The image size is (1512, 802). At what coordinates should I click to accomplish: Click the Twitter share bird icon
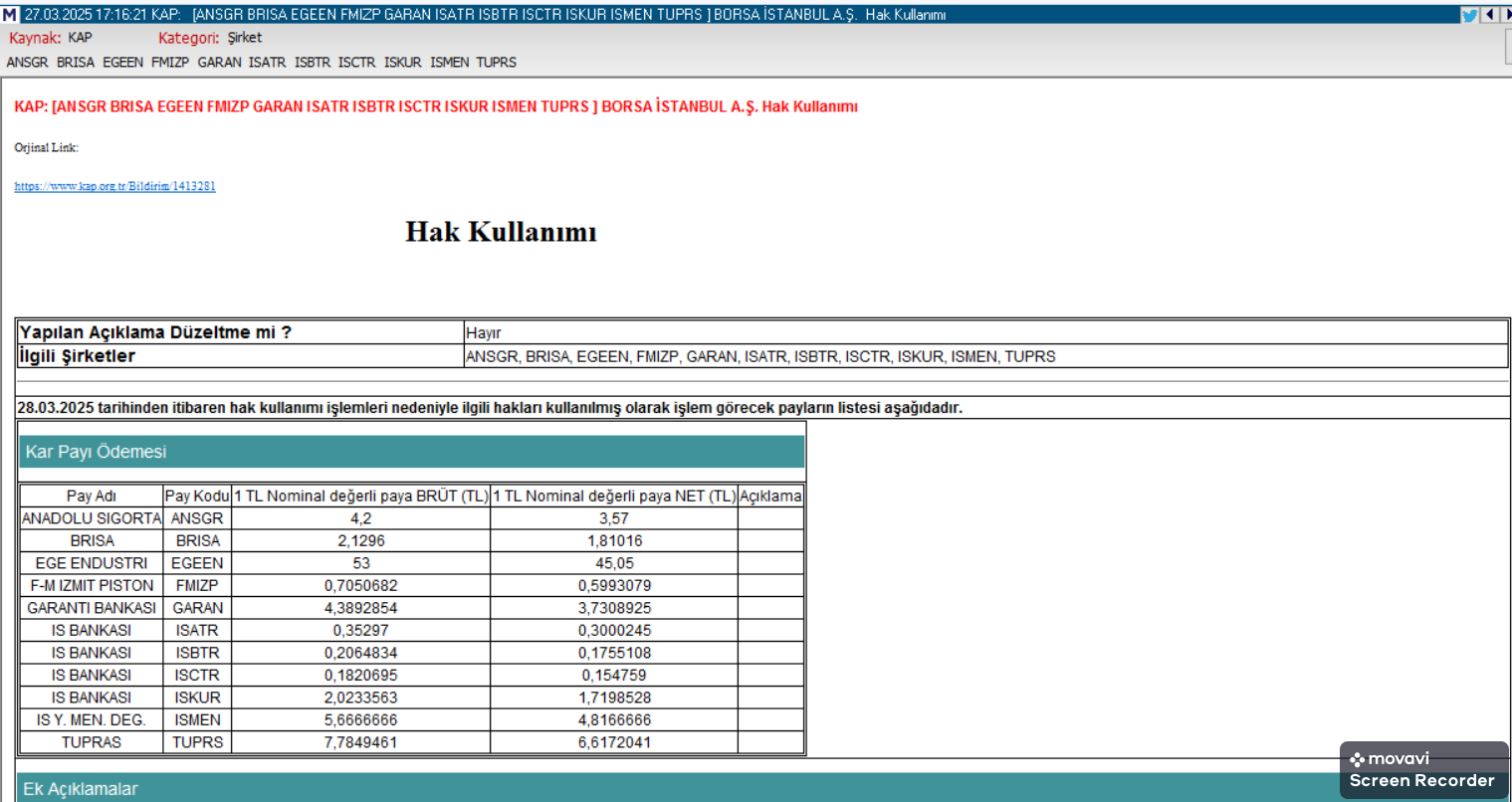[1469, 14]
